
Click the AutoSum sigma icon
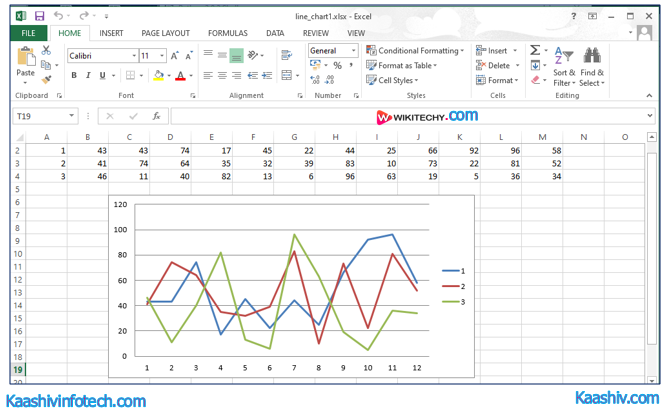pyautogui.click(x=535, y=50)
